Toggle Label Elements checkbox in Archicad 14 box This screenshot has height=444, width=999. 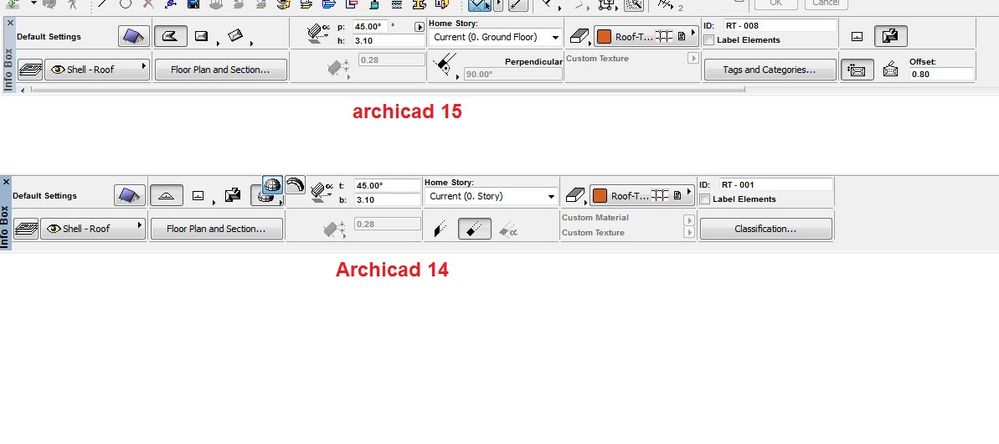pyautogui.click(x=705, y=199)
